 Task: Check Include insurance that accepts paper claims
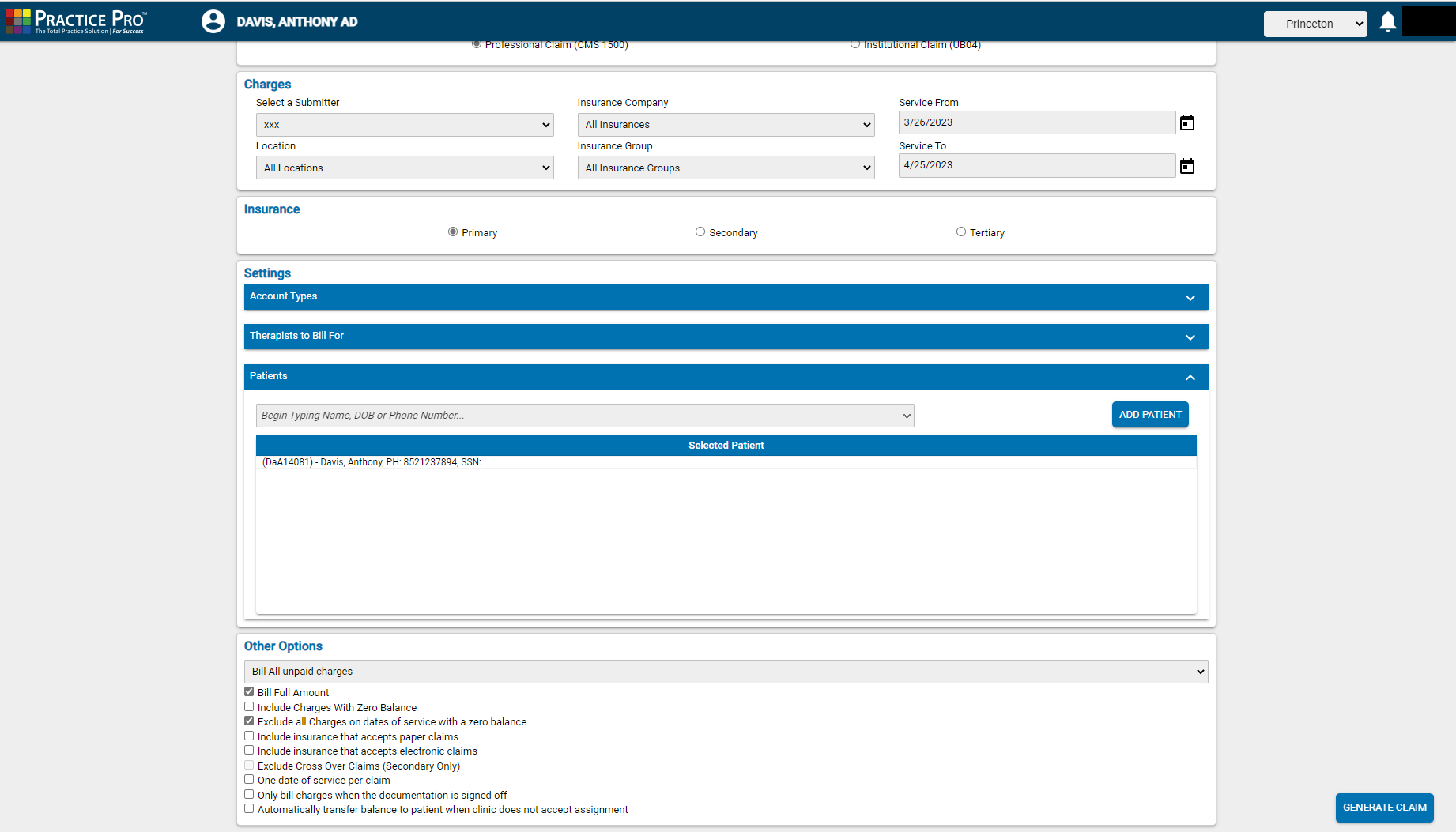pos(249,736)
